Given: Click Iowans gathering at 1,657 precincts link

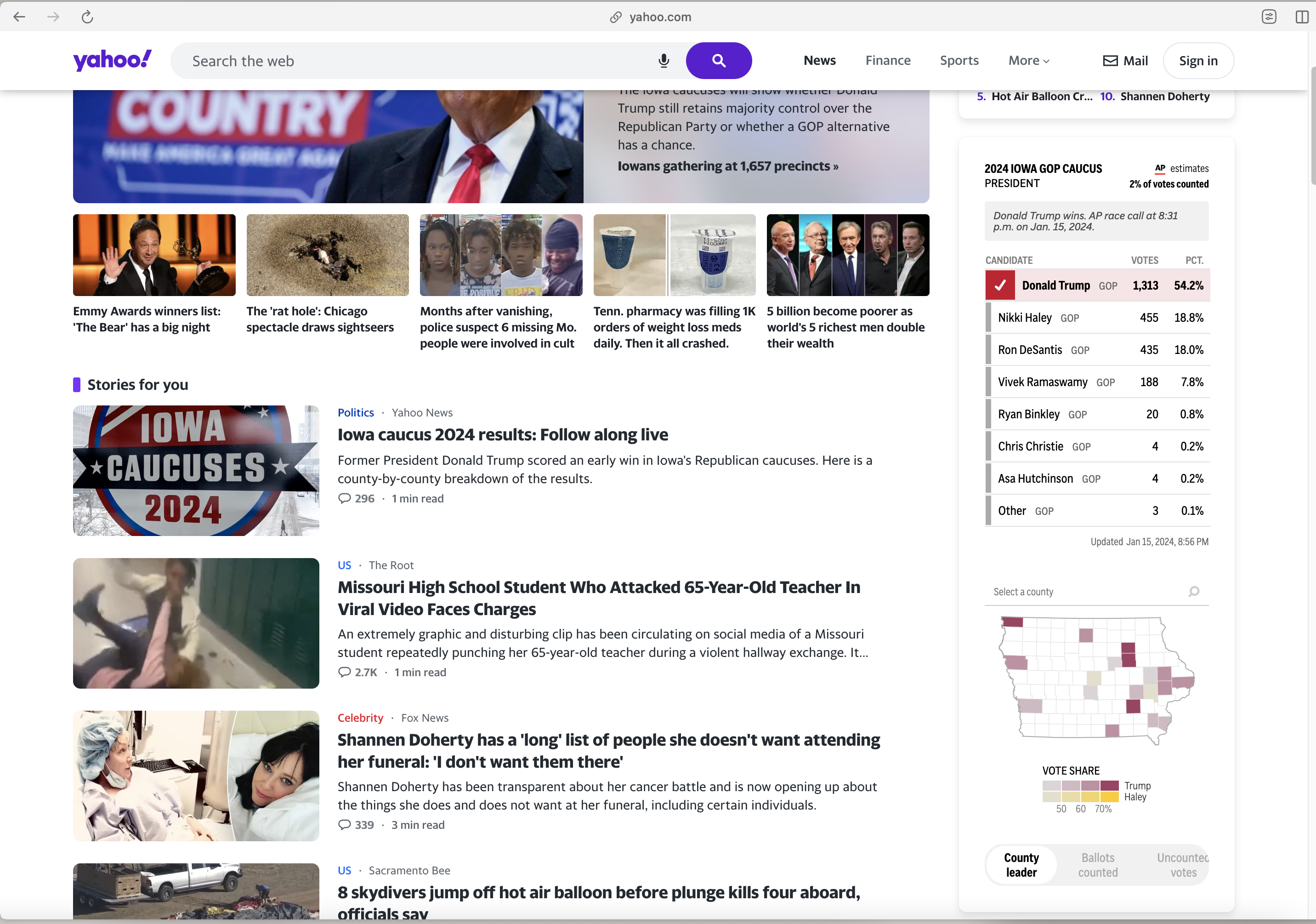Looking at the screenshot, I should pyautogui.click(x=727, y=166).
